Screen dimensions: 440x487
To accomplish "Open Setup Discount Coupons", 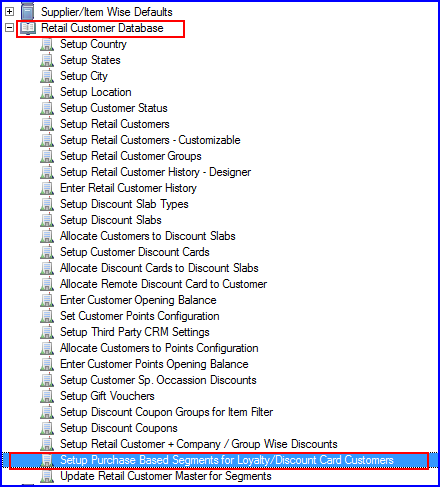I will click(119, 428).
